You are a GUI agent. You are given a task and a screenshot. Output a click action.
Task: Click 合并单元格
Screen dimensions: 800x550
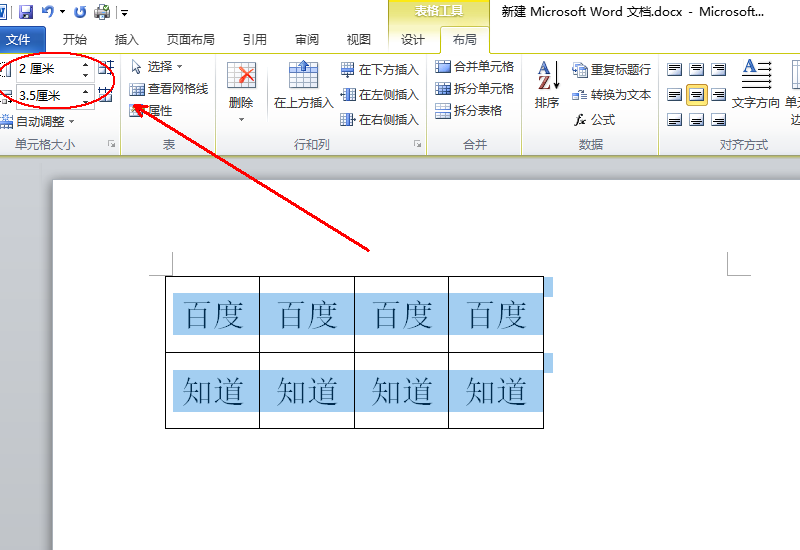[x=474, y=66]
